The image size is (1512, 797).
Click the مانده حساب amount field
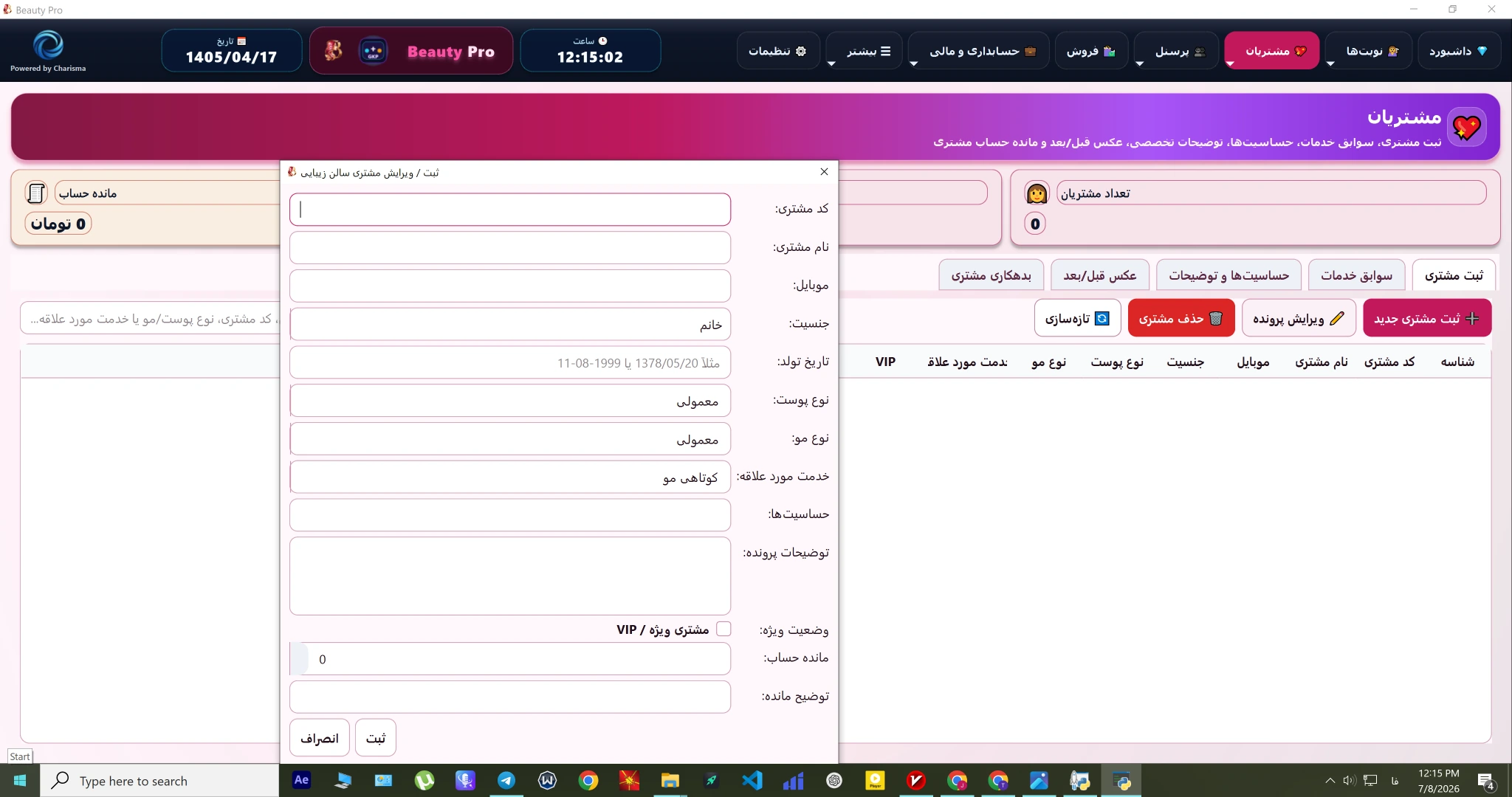coord(510,659)
